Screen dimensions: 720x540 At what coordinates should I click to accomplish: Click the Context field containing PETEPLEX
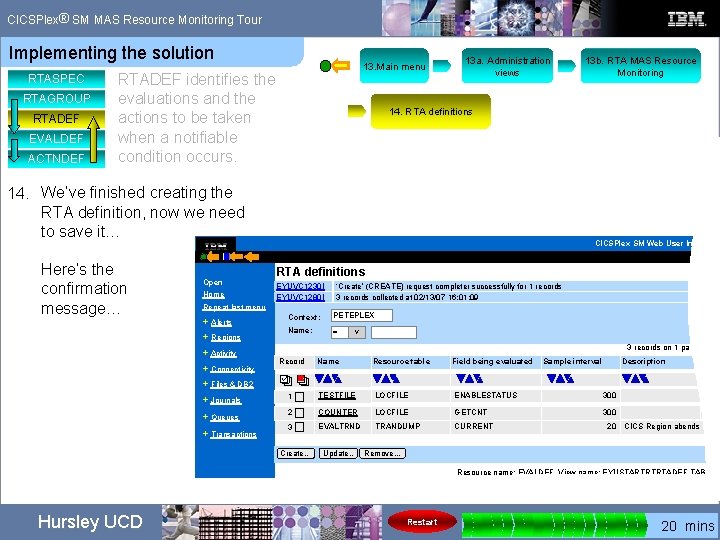click(x=362, y=315)
